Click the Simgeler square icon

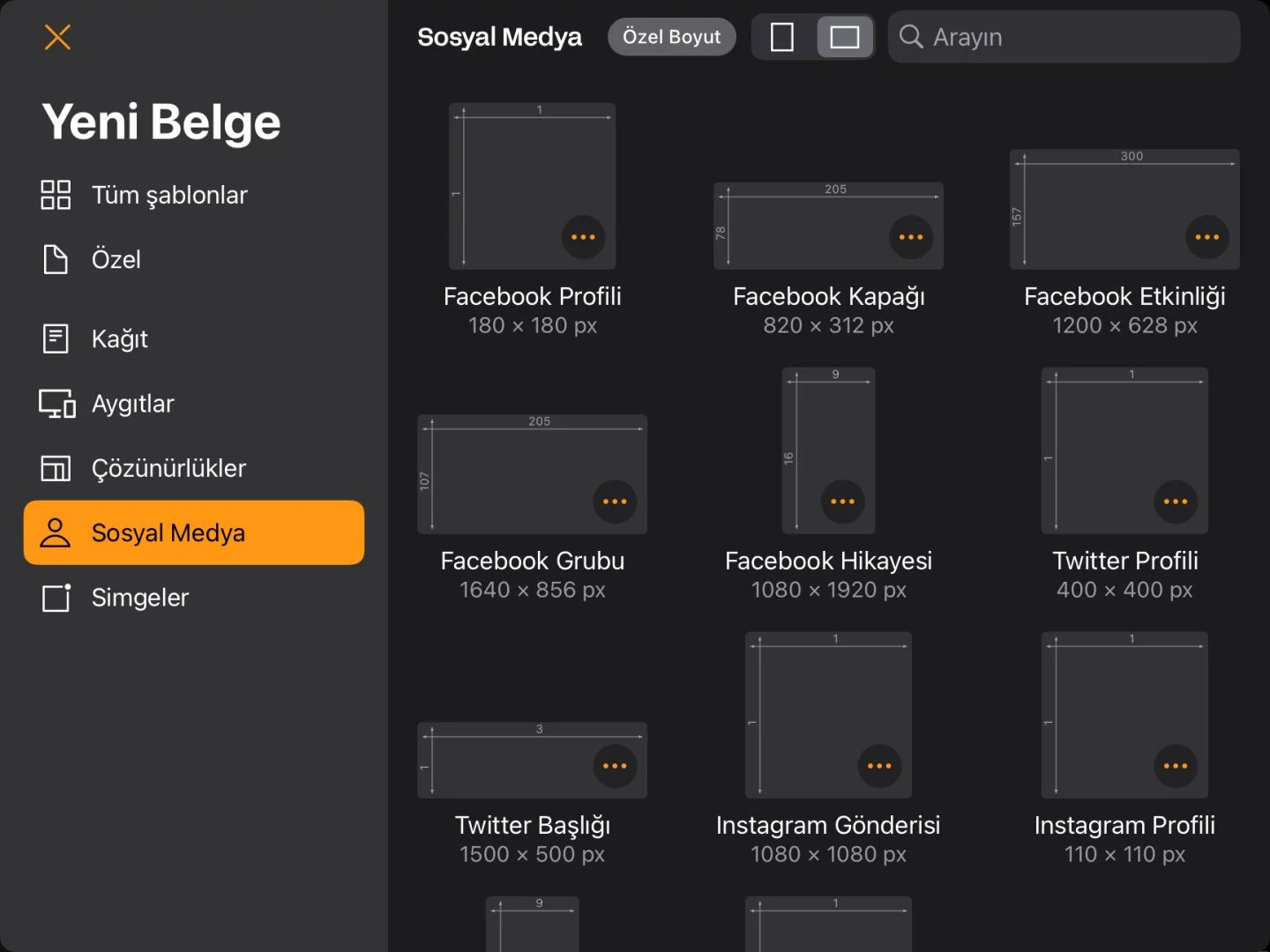[x=56, y=598]
